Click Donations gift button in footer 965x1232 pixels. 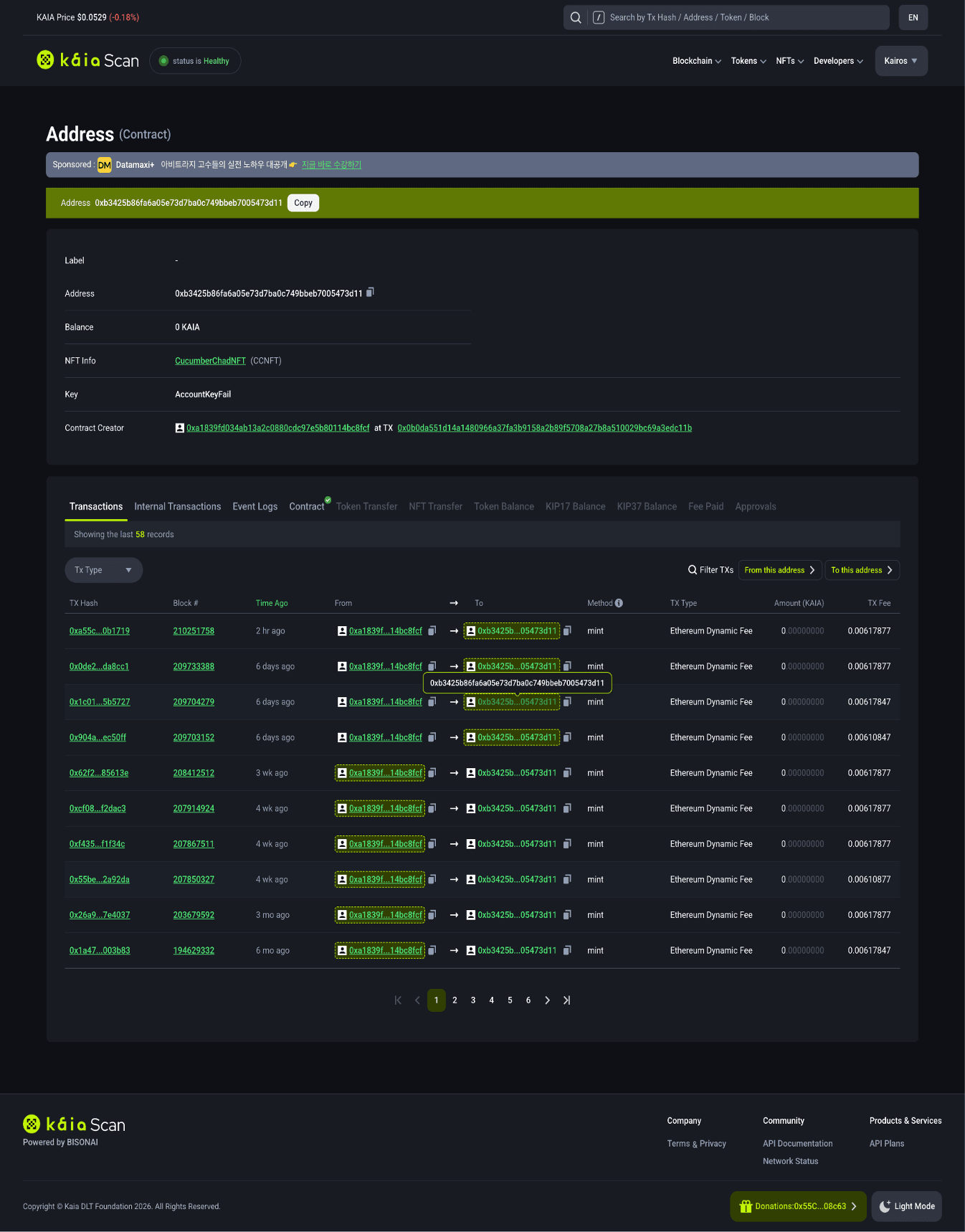coord(798,1206)
